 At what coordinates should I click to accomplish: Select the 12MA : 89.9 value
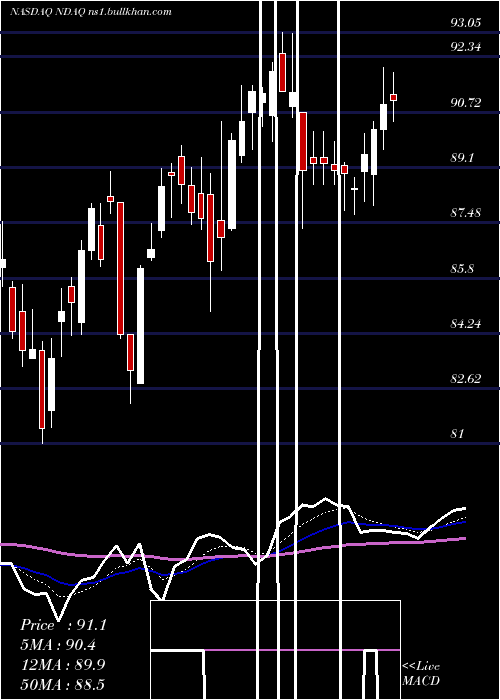pyautogui.click(x=63, y=665)
